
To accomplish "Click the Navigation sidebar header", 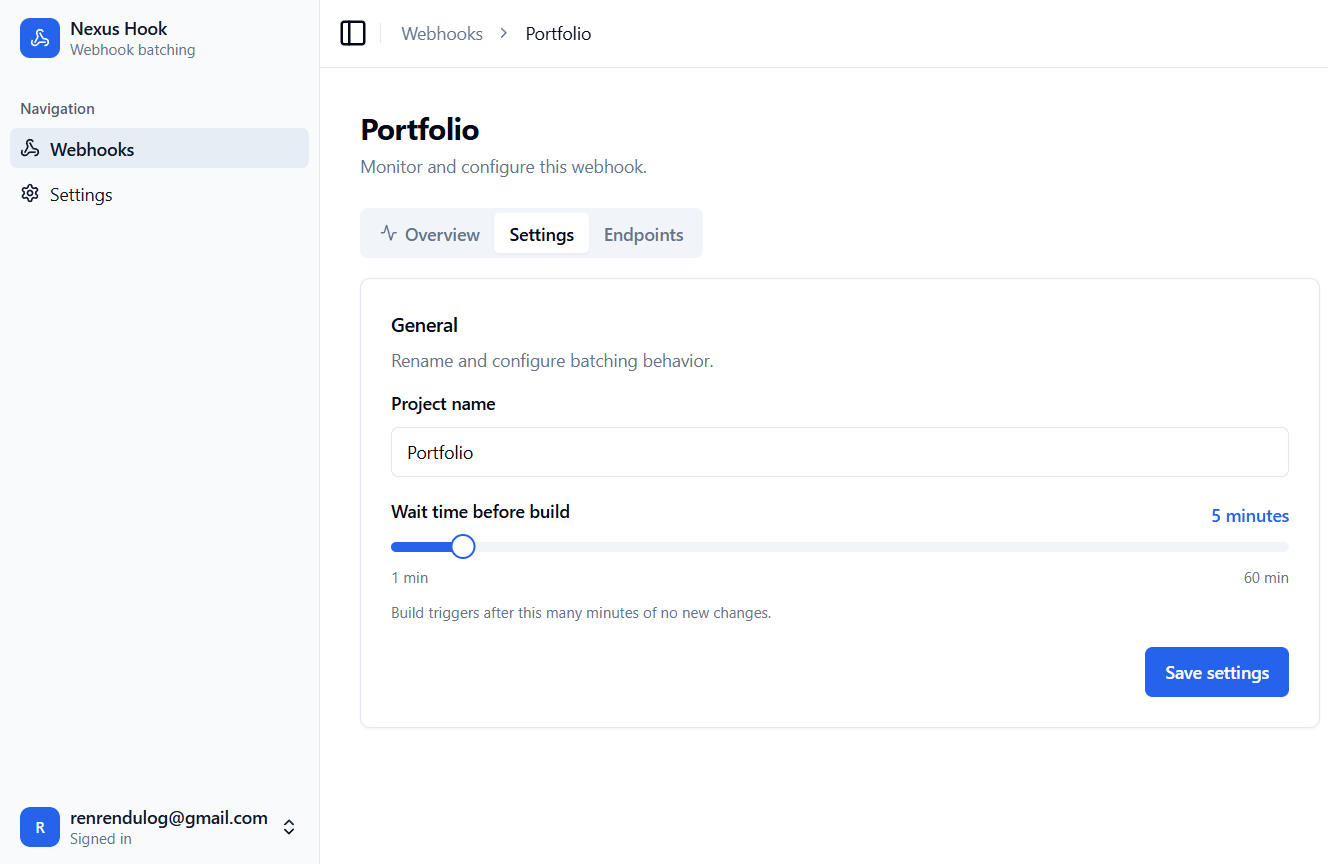I will point(57,109).
